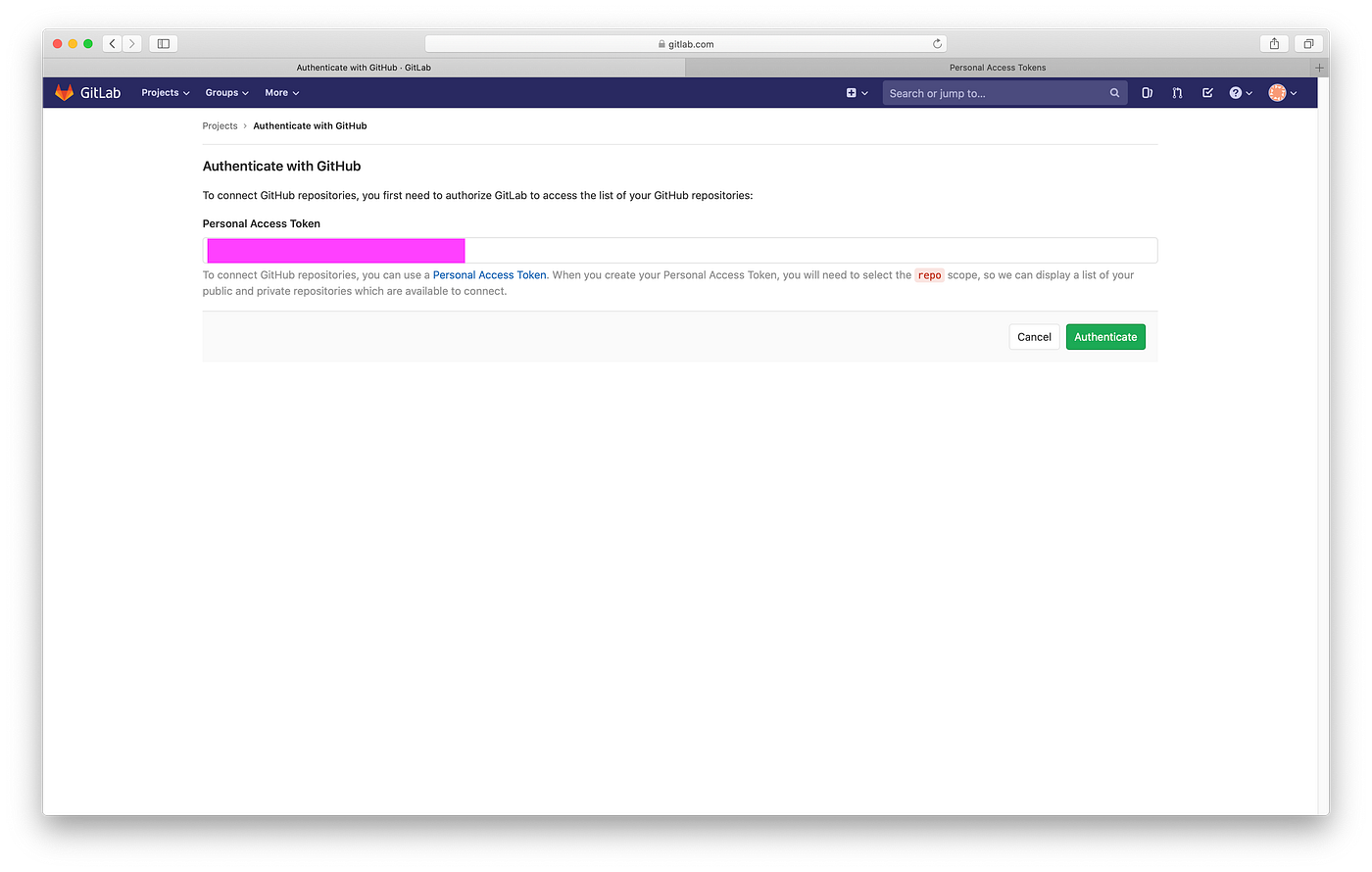Click the Cancel button
Image resolution: width=1372 pixels, height=872 pixels.
click(1034, 336)
